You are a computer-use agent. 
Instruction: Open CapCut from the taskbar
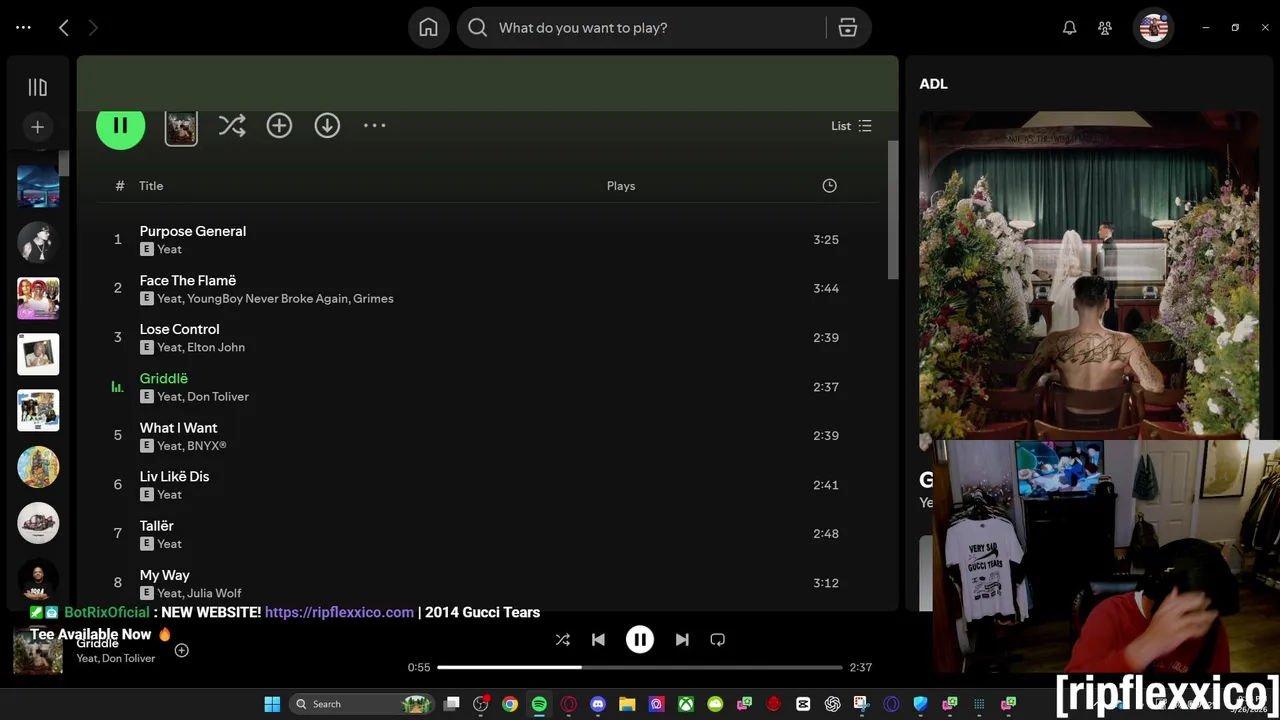803,704
